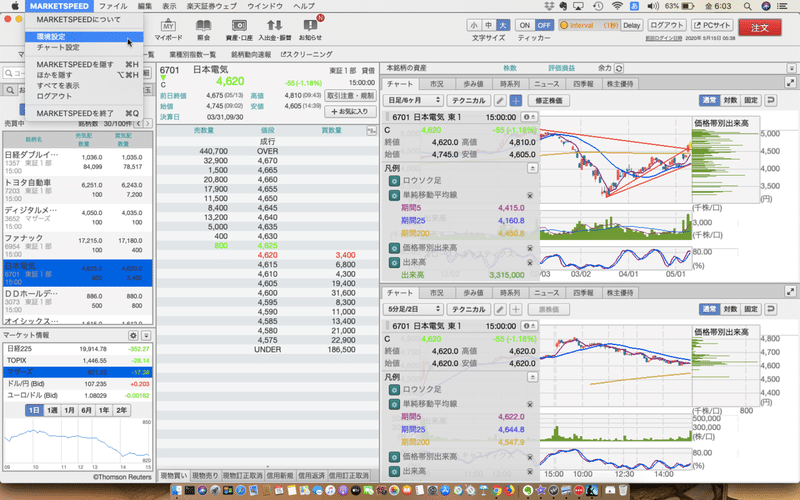Select 対数 scale in lower chart
The width and height of the screenshot is (800, 500).
(730, 309)
